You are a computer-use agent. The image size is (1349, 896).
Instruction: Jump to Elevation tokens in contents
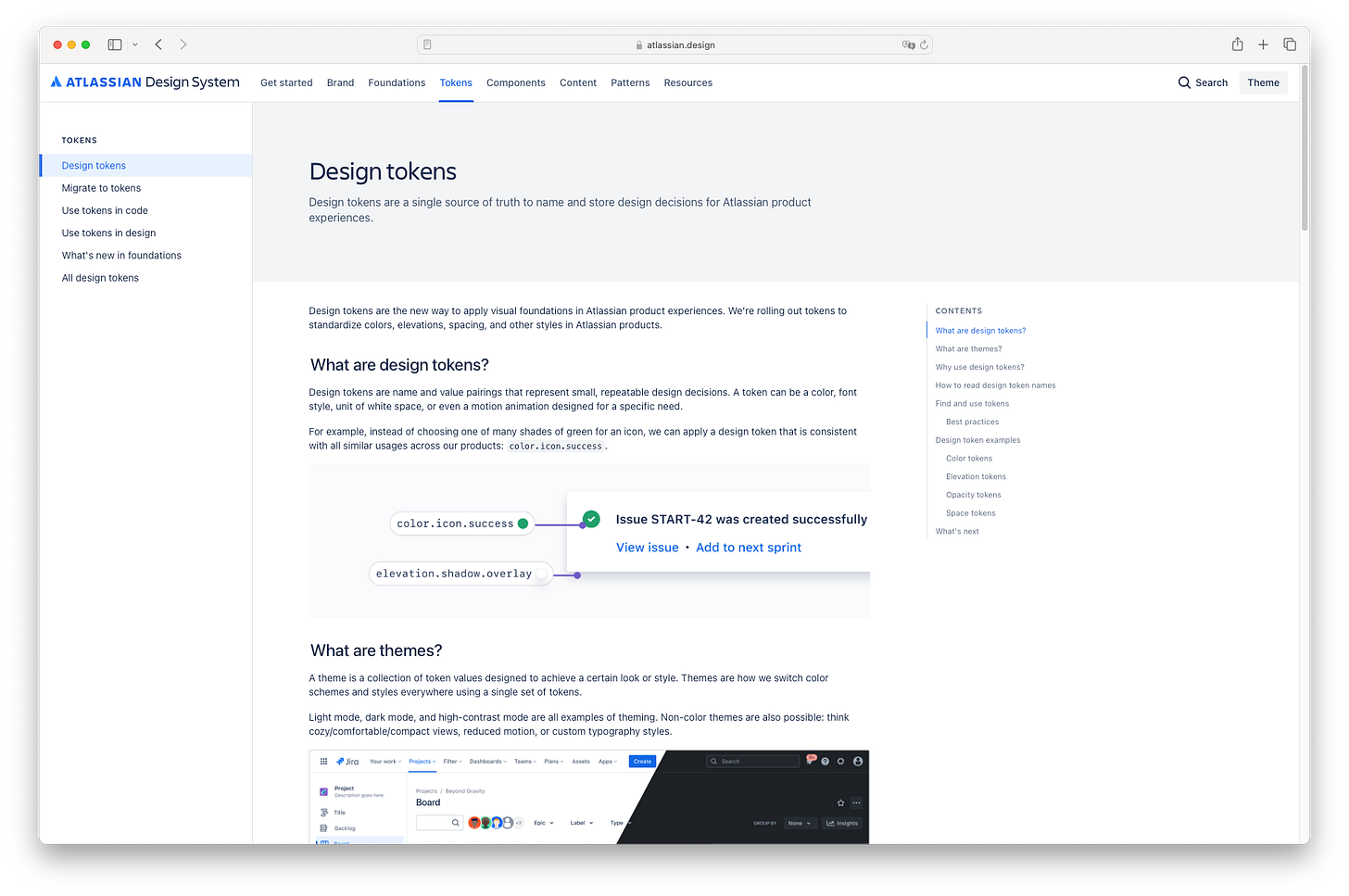click(976, 476)
